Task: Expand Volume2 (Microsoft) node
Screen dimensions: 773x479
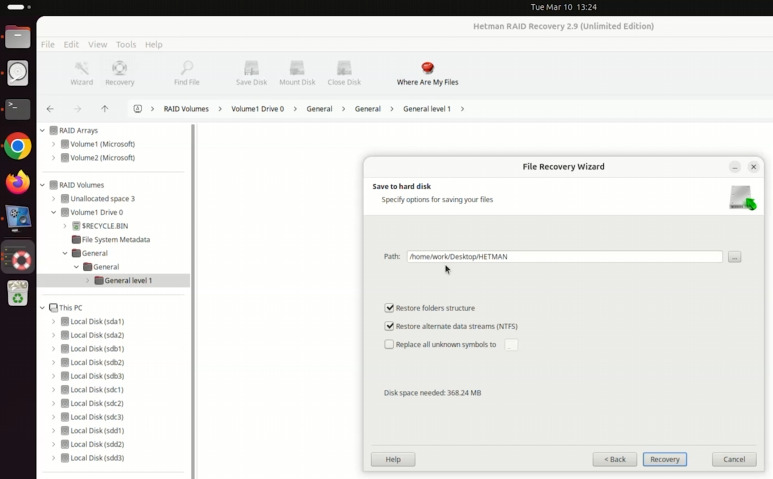Action: coord(54,158)
